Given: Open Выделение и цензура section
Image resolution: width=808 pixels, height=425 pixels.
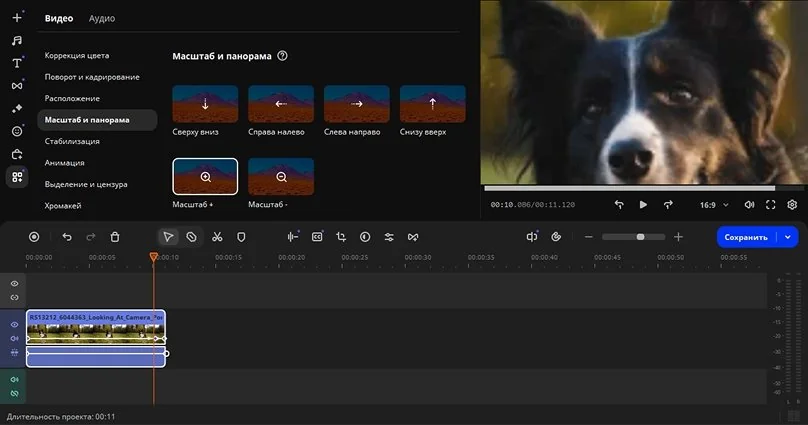Looking at the screenshot, I should tap(86, 184).
